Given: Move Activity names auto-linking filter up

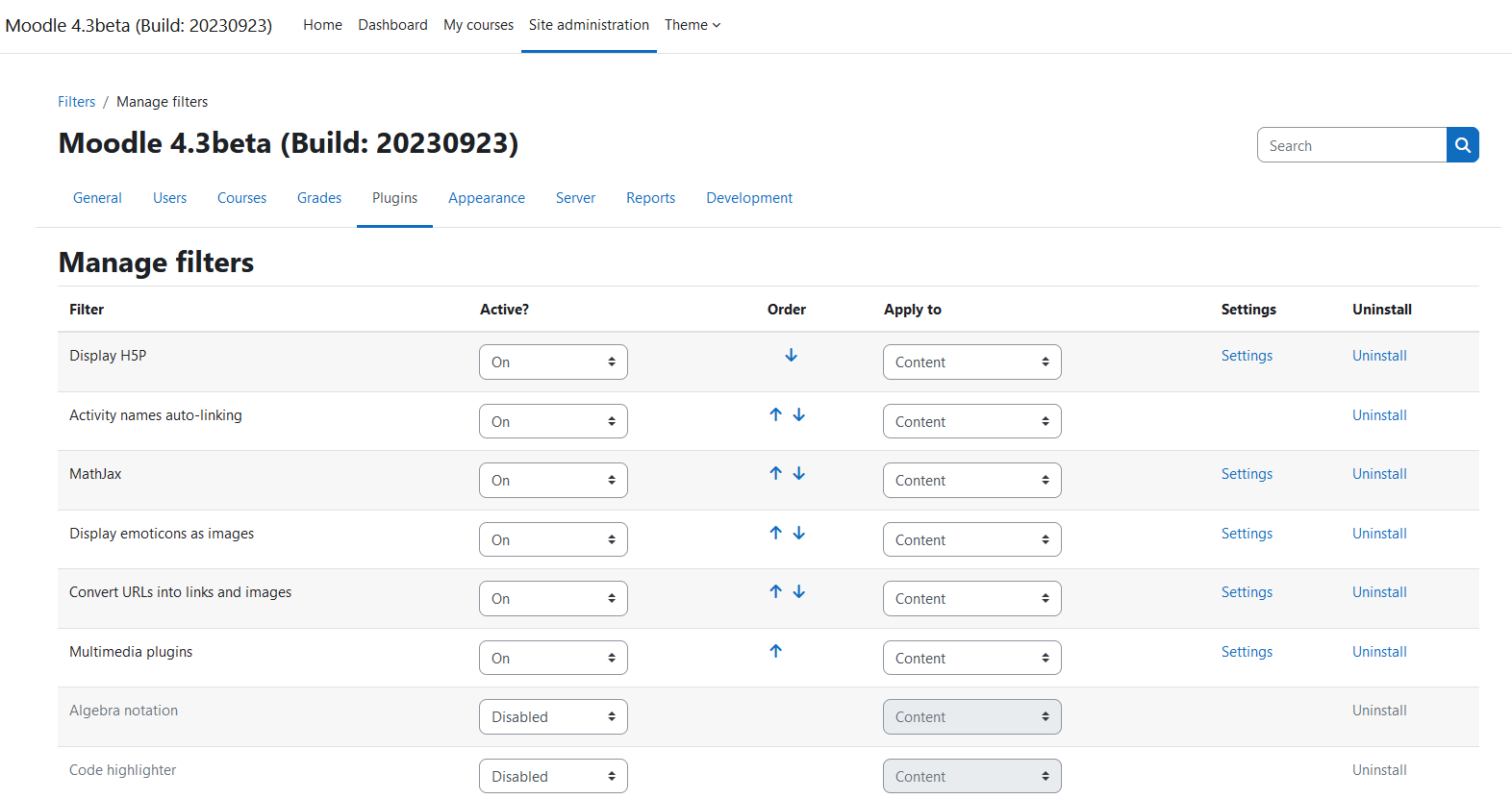Looking at the screenshot, I should [x=775, y=414].
